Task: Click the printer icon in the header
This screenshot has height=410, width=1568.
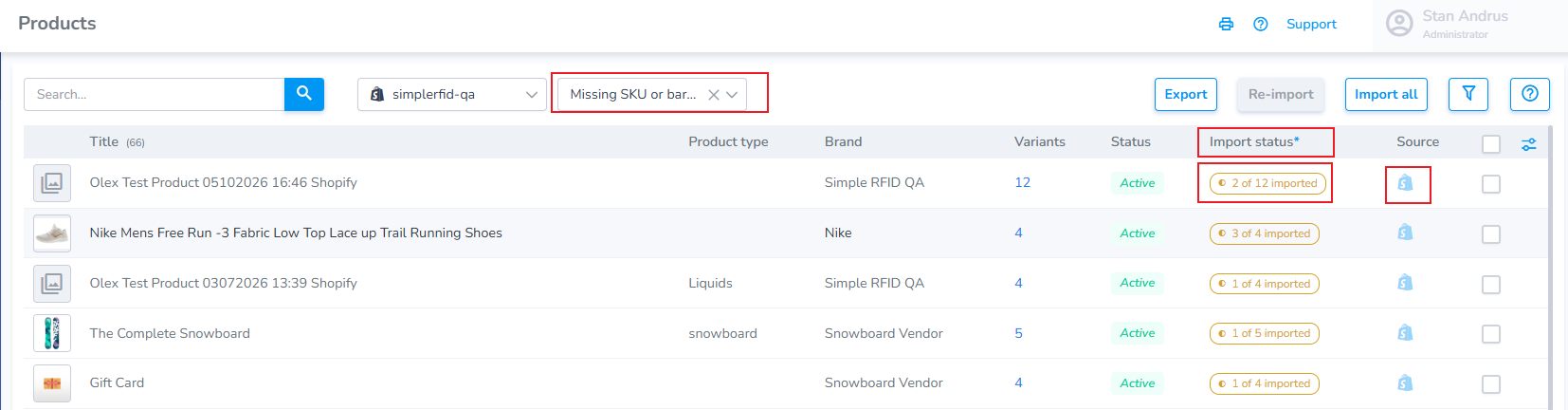Action: click(x=1226, y=24)
